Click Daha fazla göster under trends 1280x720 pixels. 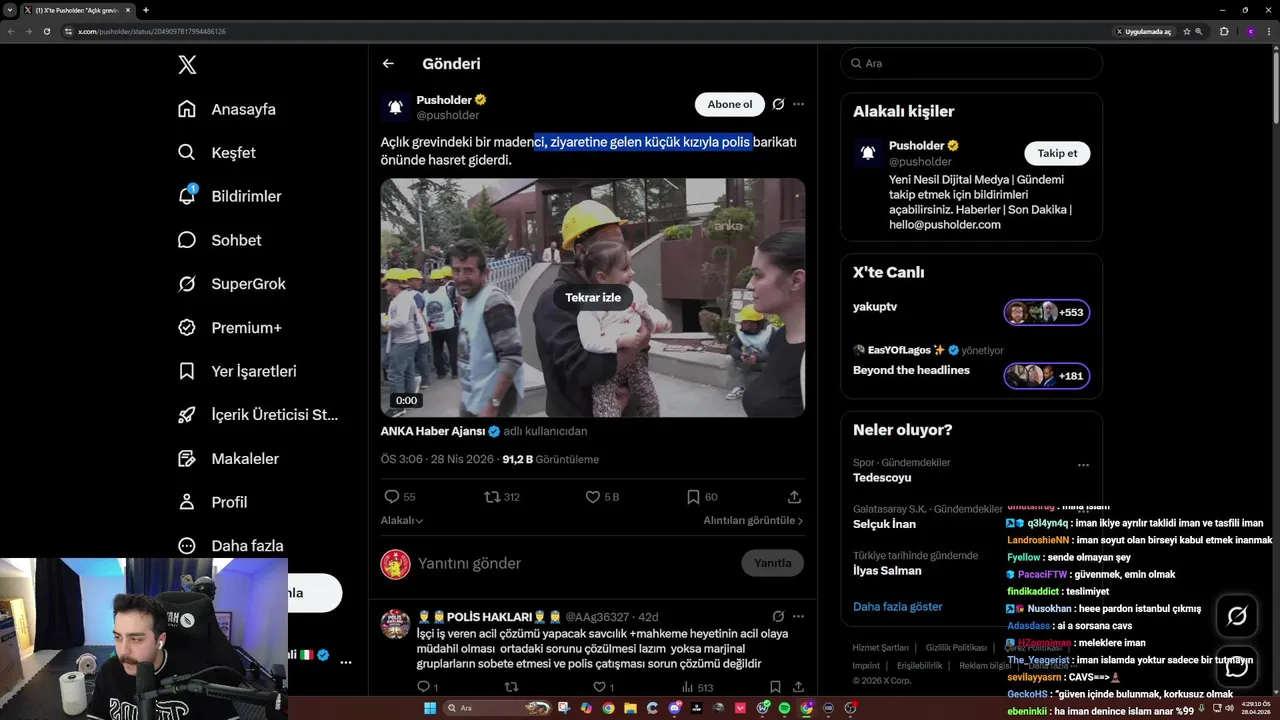(x=898, y=606)
